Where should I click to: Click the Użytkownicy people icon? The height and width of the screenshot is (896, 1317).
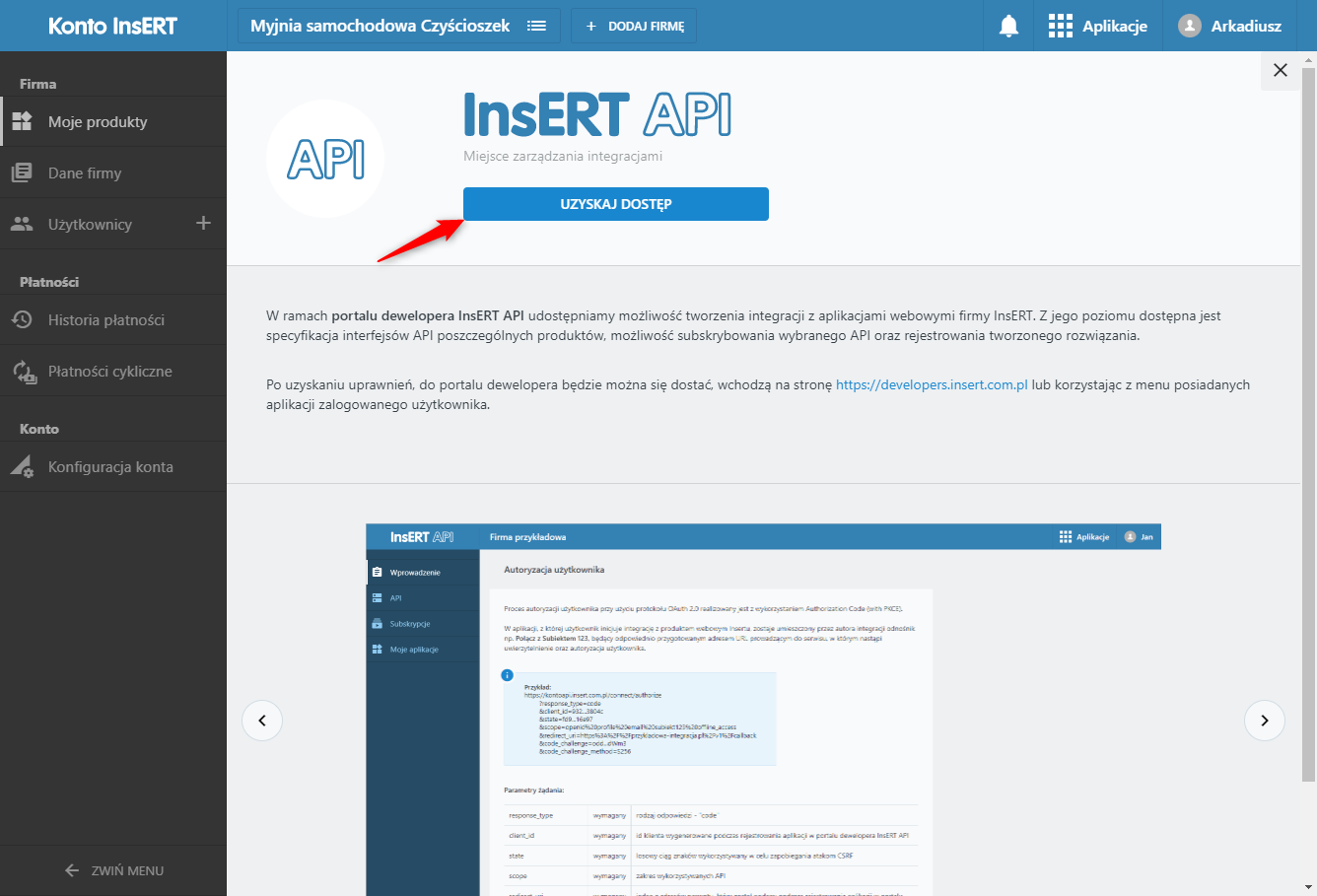(22, 225)
